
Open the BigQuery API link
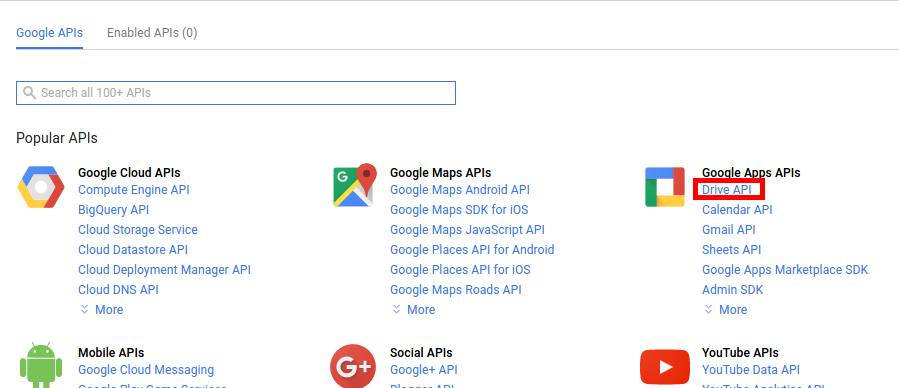pyautogui.click(x=114, y=210)
